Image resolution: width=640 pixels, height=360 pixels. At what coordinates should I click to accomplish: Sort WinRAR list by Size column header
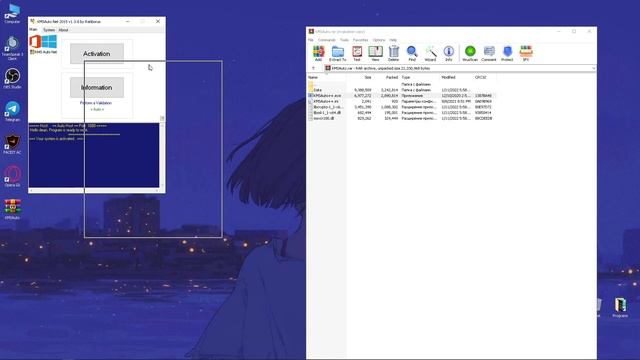pos(368,77)
